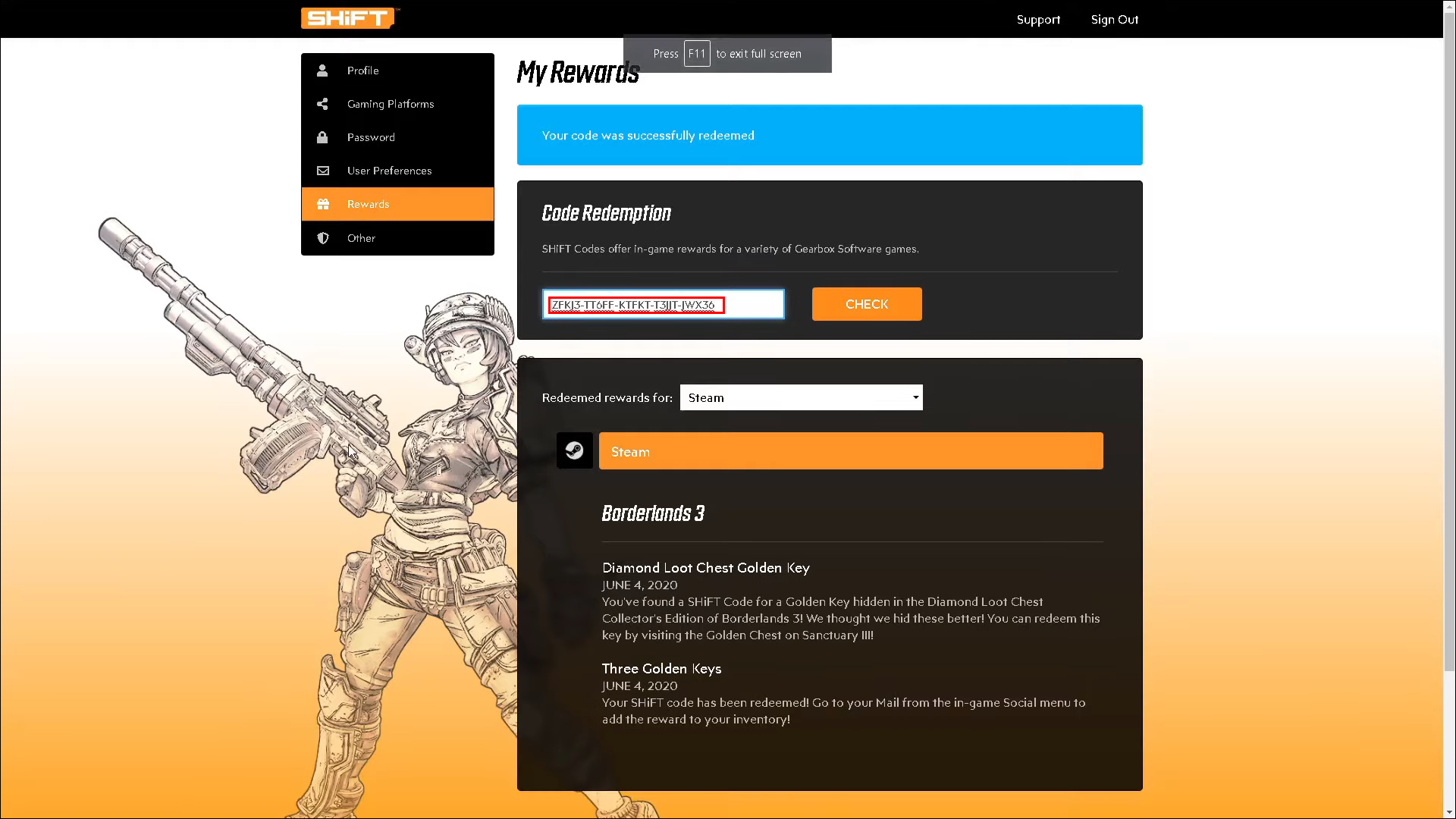Click the Other sidebar menu item
1456x819 pixels.
tap(397, 237)
